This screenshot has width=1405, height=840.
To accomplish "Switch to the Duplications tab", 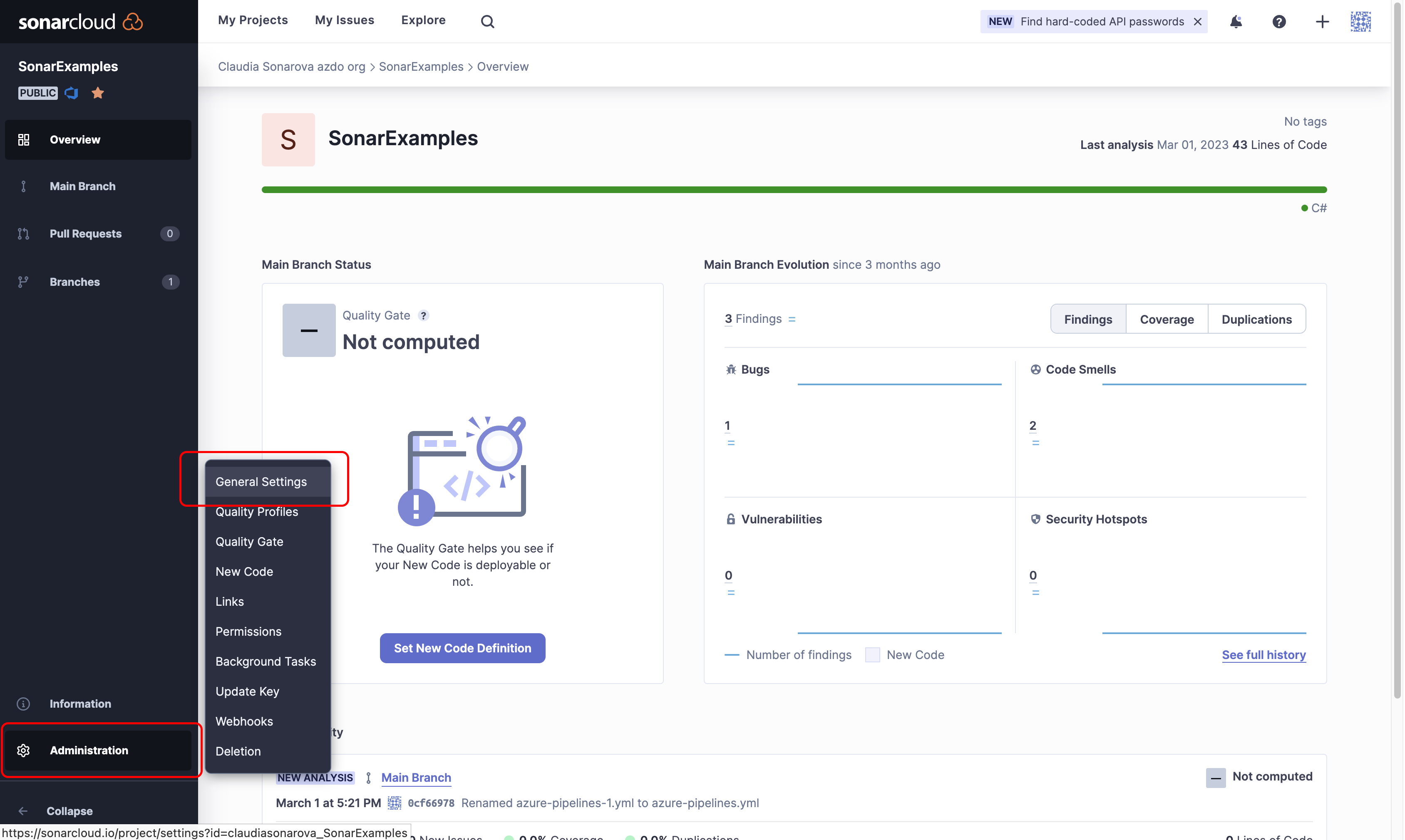I will pyautogui.click(x=1257, y=319).
